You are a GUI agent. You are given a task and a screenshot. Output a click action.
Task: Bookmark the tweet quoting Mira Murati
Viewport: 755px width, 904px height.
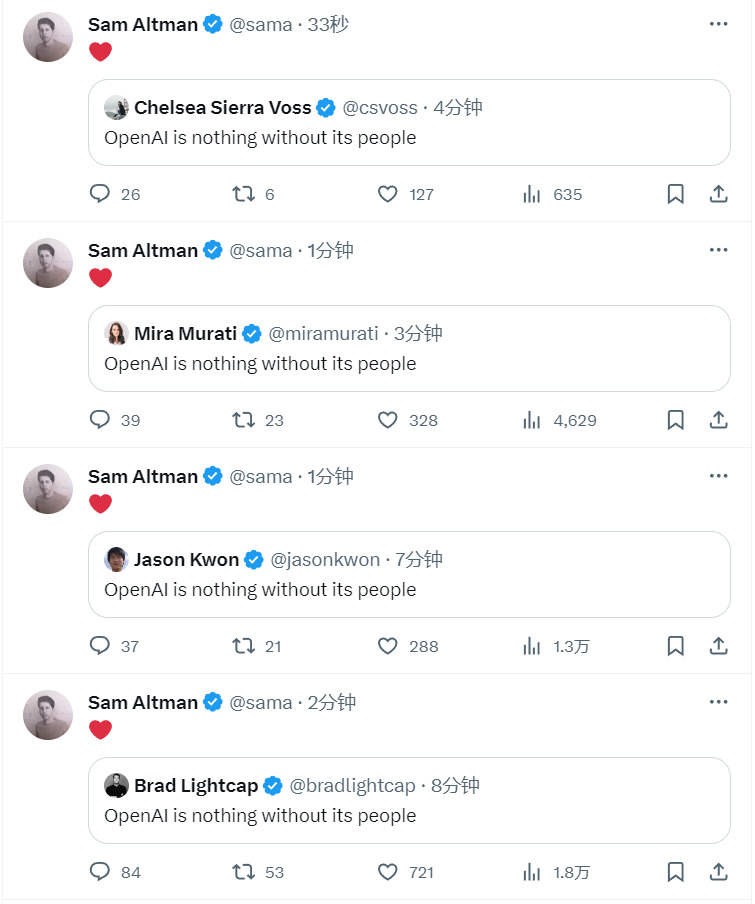(676, 420)
